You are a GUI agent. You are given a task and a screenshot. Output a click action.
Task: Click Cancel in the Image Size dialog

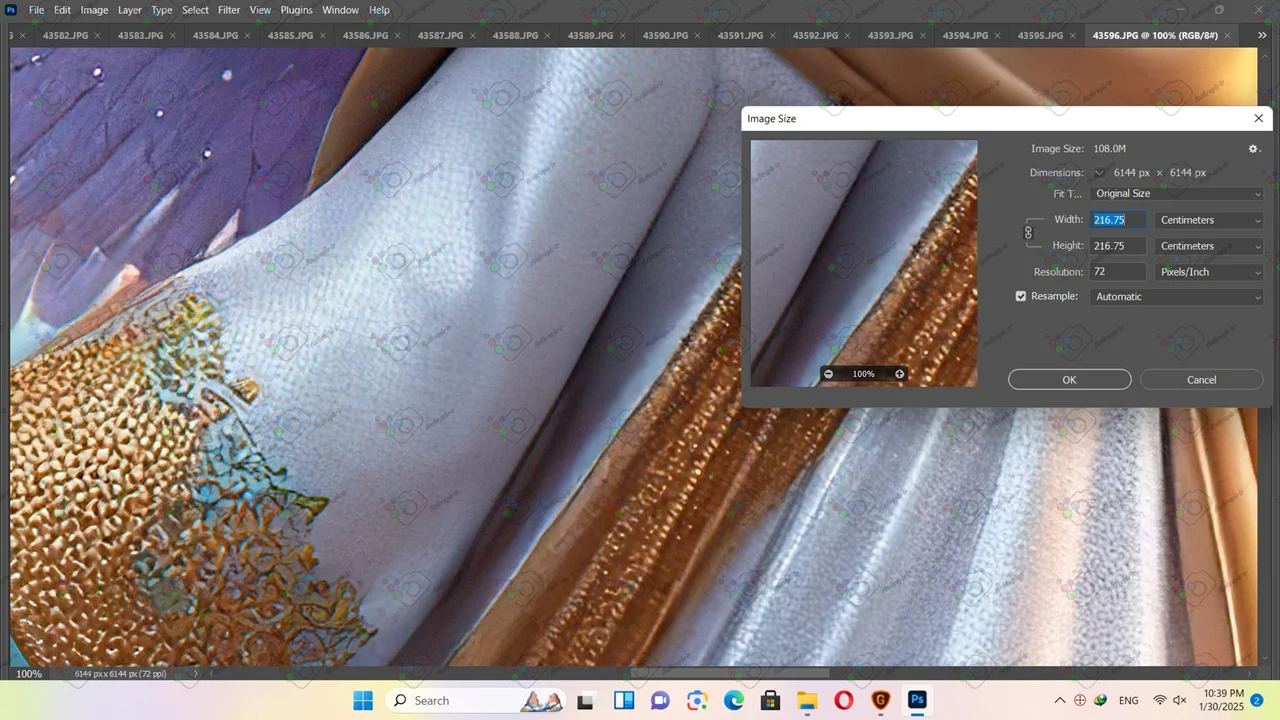tap(1201, 380)
